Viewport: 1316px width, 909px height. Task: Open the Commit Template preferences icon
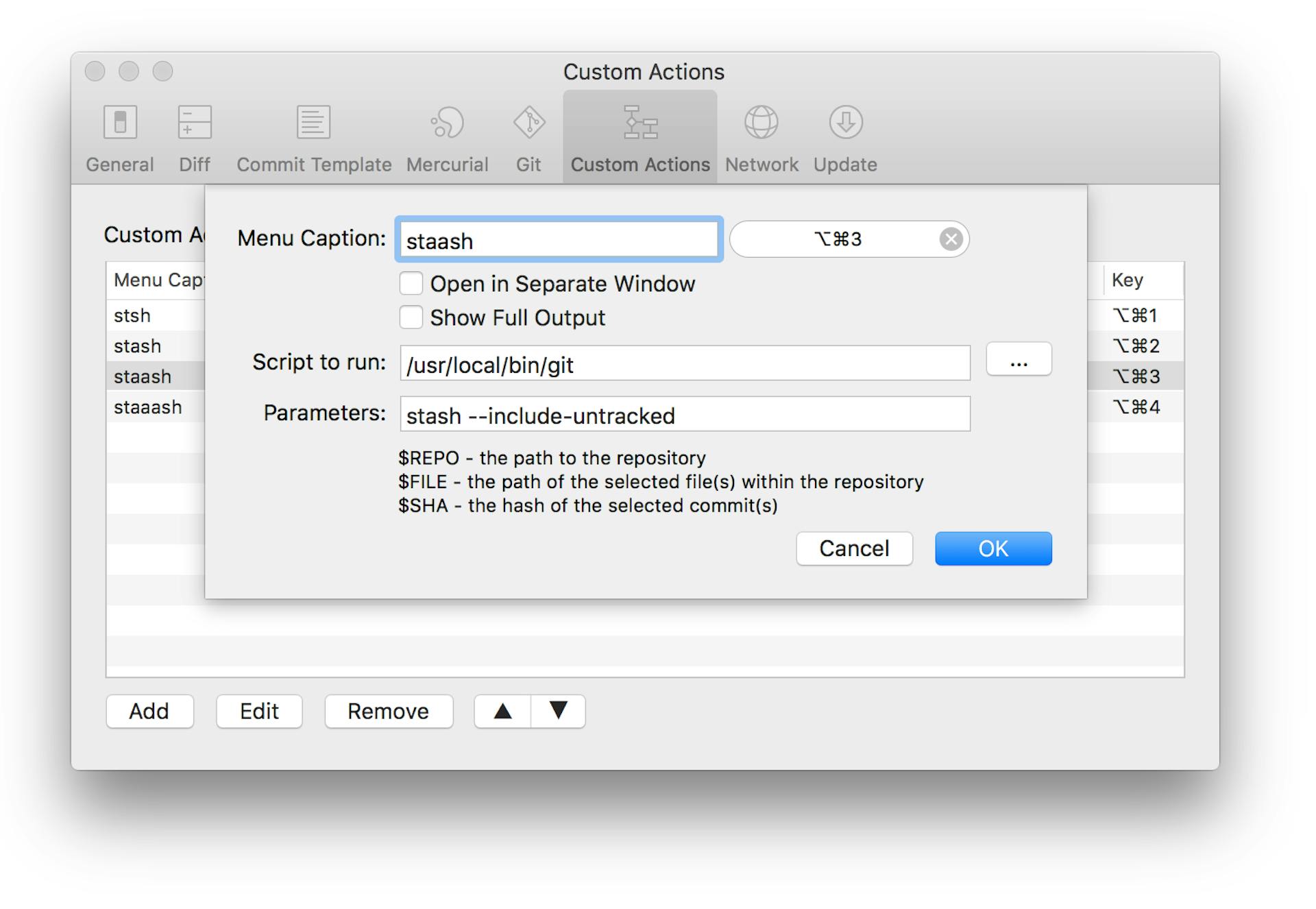[313, 123]
